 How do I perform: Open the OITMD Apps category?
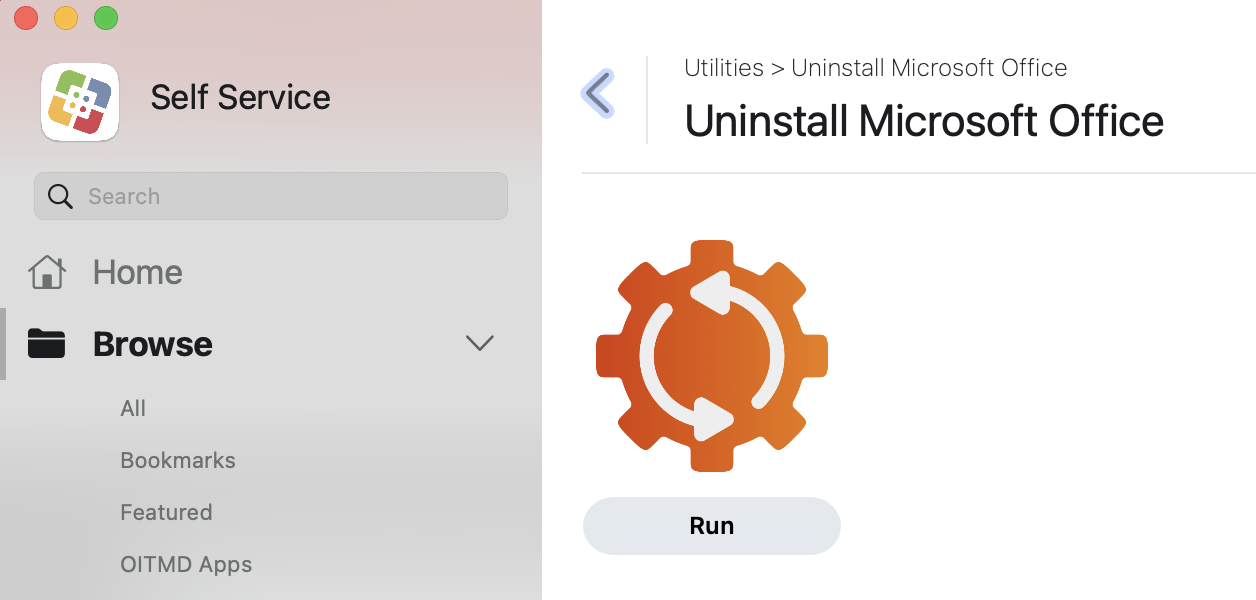click(x=186, y=564)
